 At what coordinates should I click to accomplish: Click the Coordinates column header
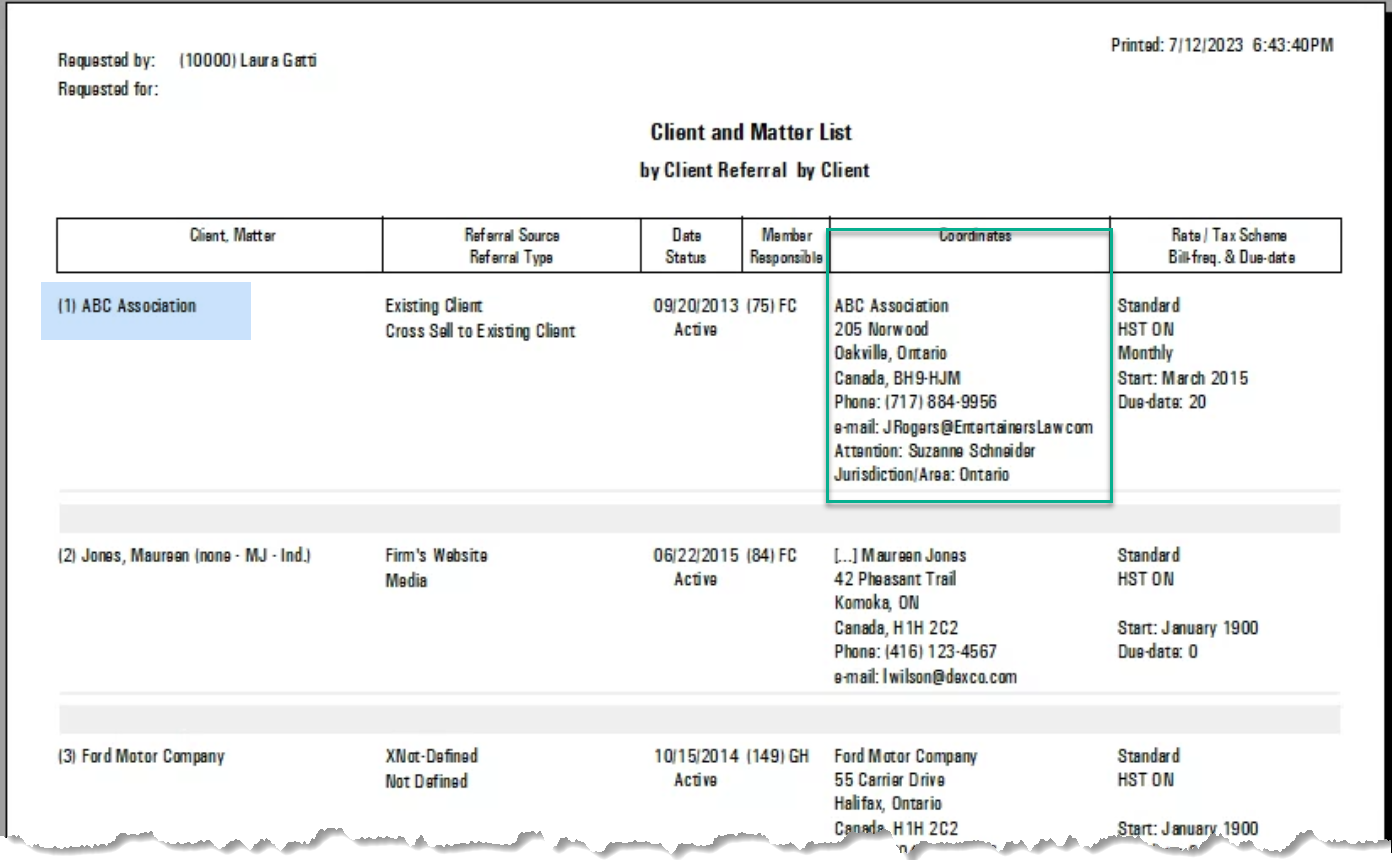pos(975,236)
